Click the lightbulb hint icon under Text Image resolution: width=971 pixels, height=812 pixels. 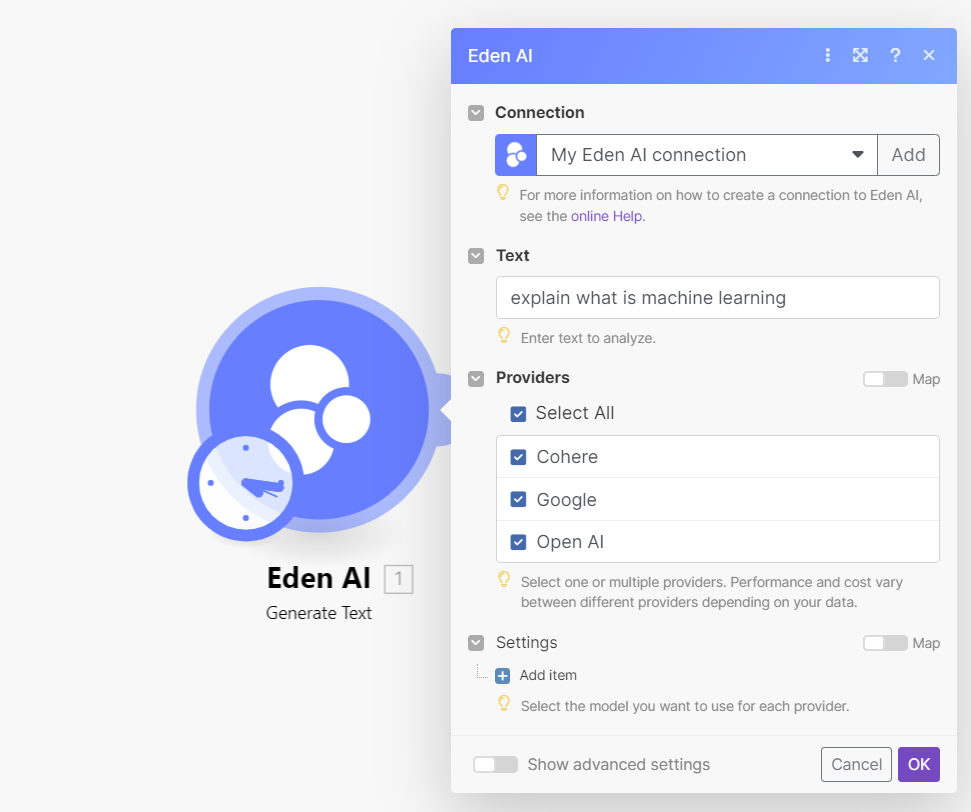coord(503,336)
